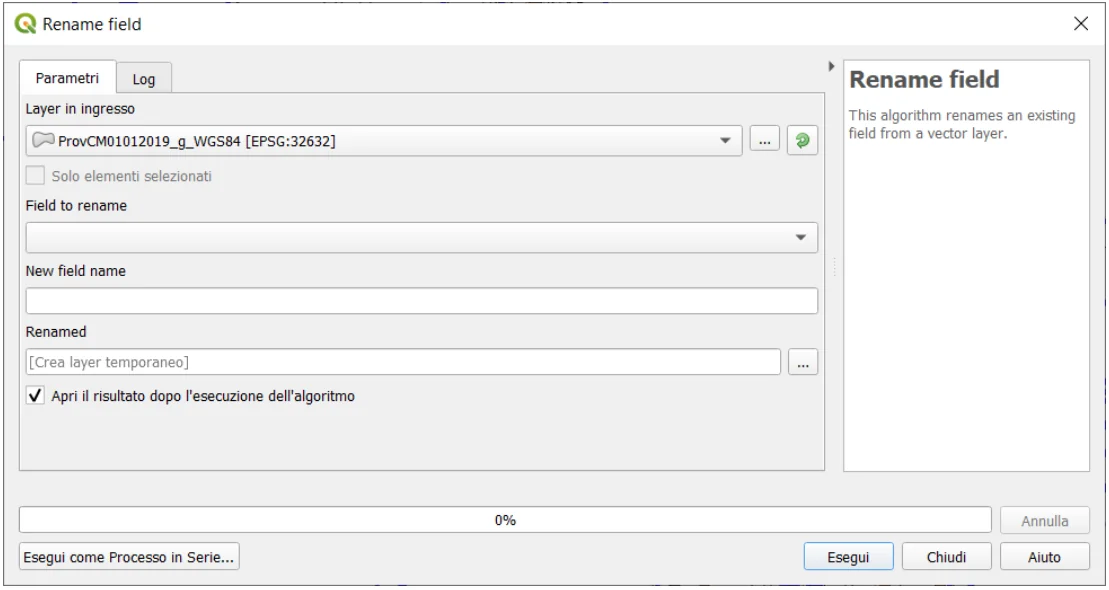This screenshot has width=1109, height=590.
Task: Click the 0% progress bar
Action: click(505, 520)
